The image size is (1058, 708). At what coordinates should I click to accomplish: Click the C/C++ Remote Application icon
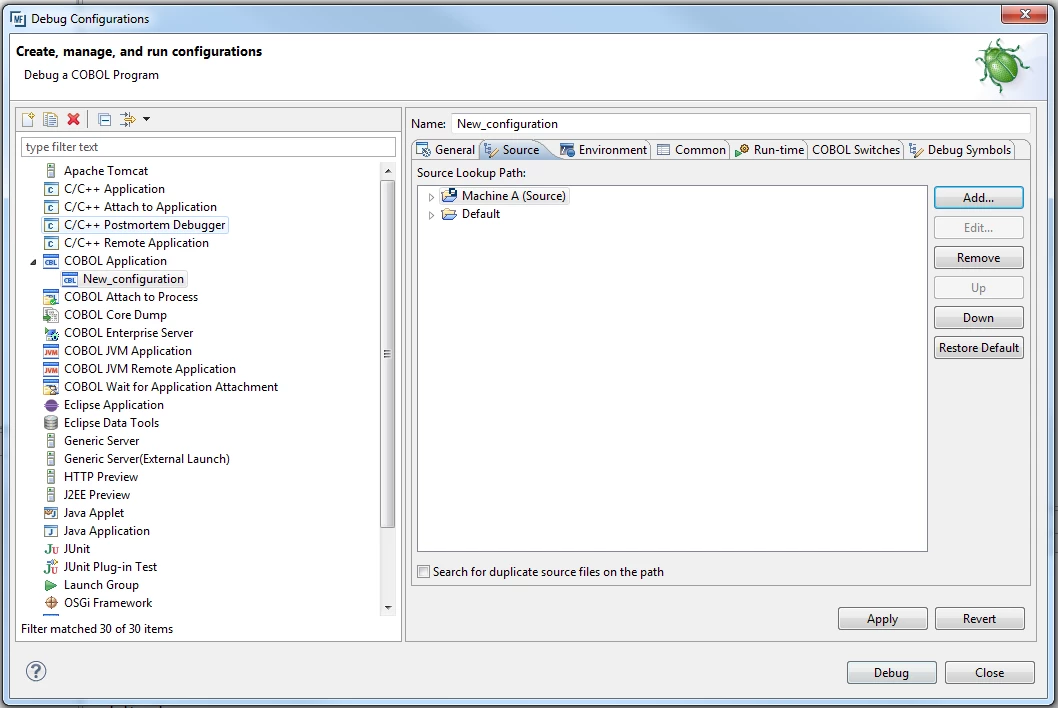click(51, 243)
